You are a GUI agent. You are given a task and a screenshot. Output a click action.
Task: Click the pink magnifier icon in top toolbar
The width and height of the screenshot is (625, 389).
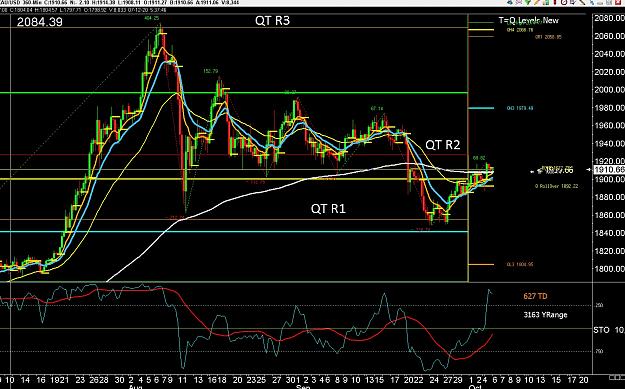519,2
